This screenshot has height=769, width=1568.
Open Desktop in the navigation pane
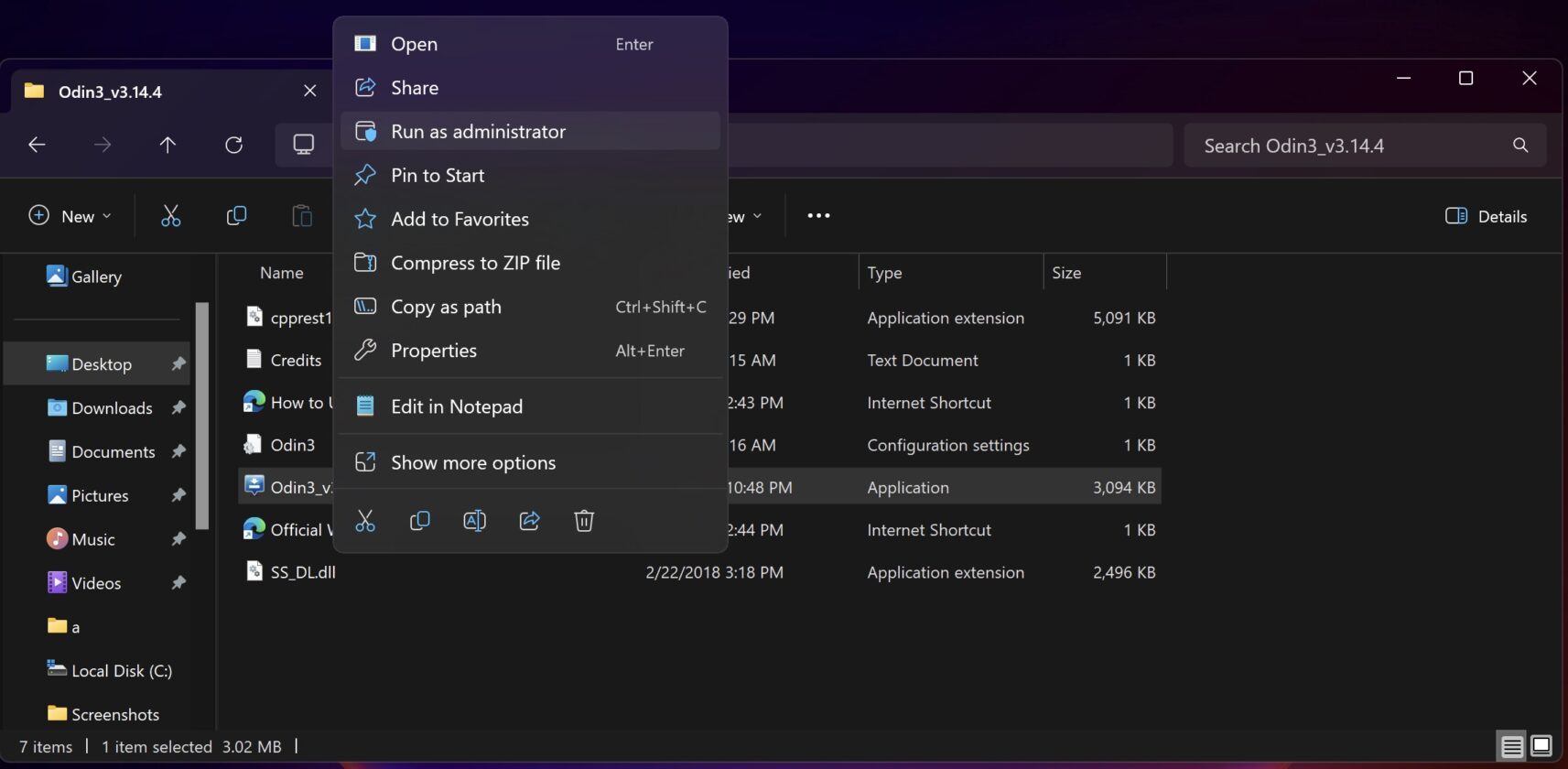(x=102, y=364)
